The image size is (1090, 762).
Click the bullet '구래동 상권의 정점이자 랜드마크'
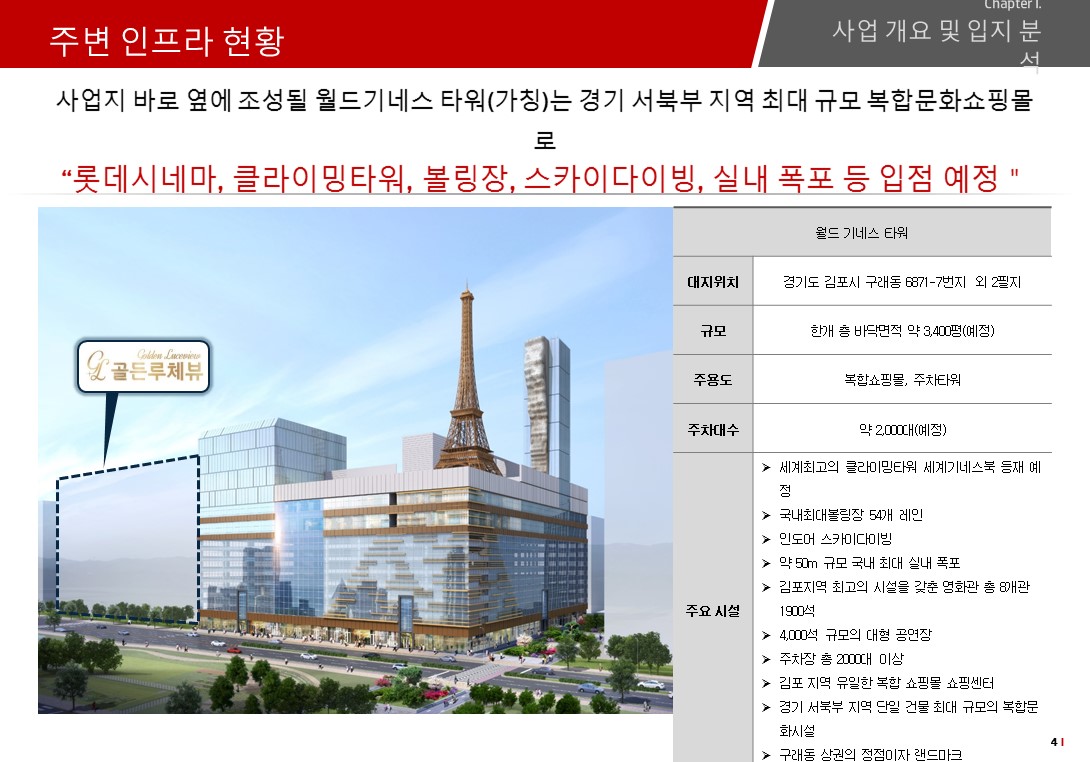862,754
